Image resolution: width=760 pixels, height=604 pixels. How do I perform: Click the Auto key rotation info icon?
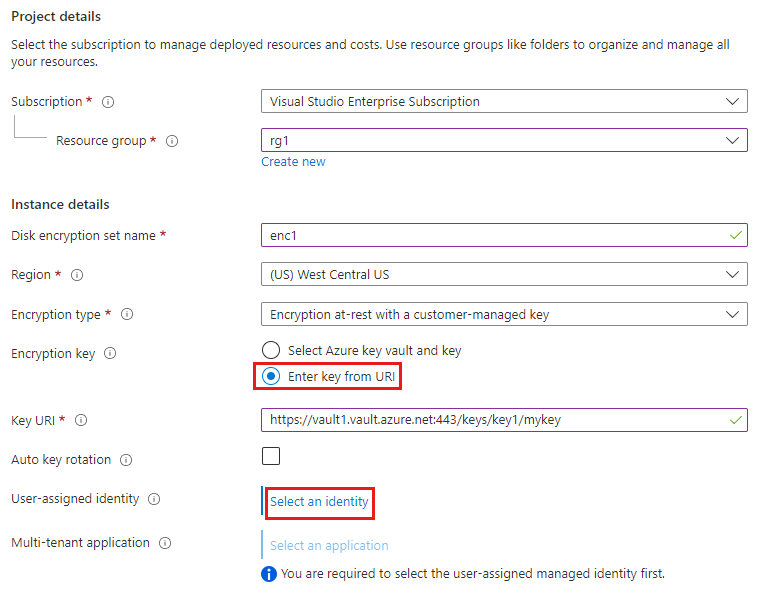pyautogui.click(x=125, y=460)
